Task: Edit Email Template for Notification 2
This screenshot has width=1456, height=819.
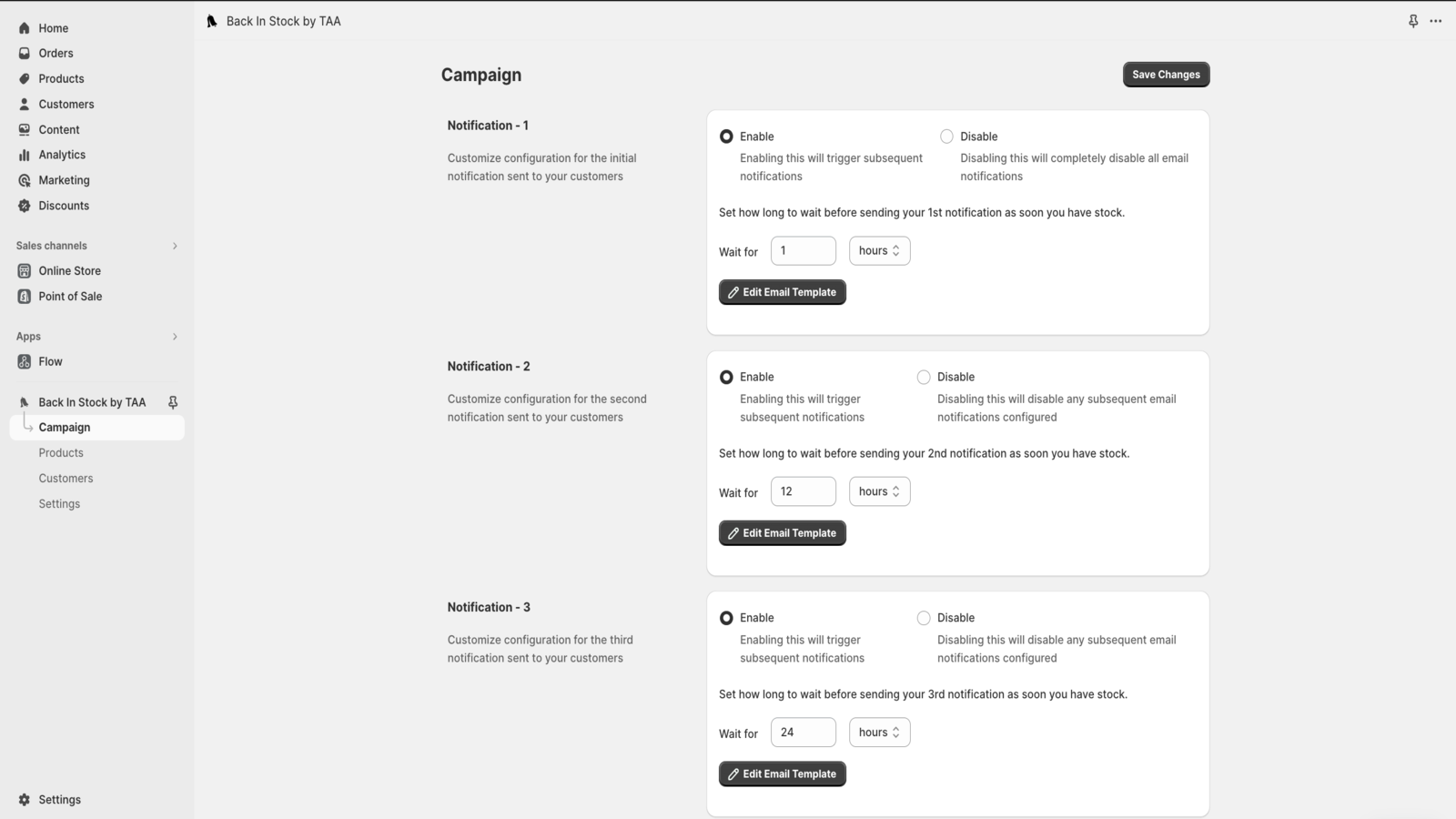Action: (x=782, y=533)
